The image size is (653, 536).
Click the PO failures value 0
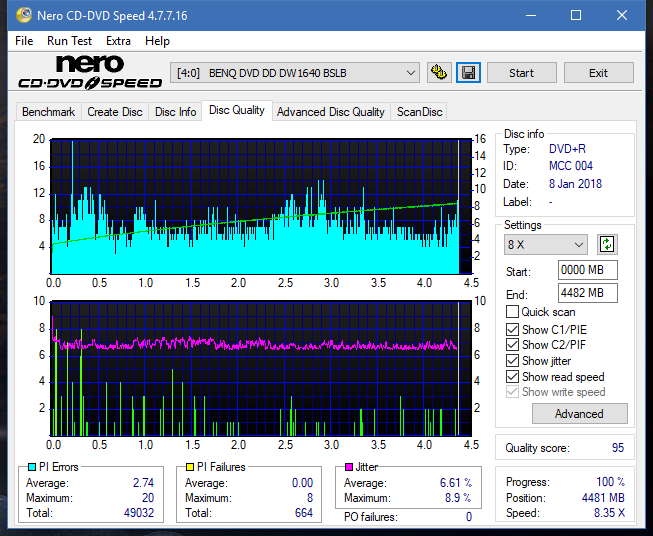[x=469, y=517]
